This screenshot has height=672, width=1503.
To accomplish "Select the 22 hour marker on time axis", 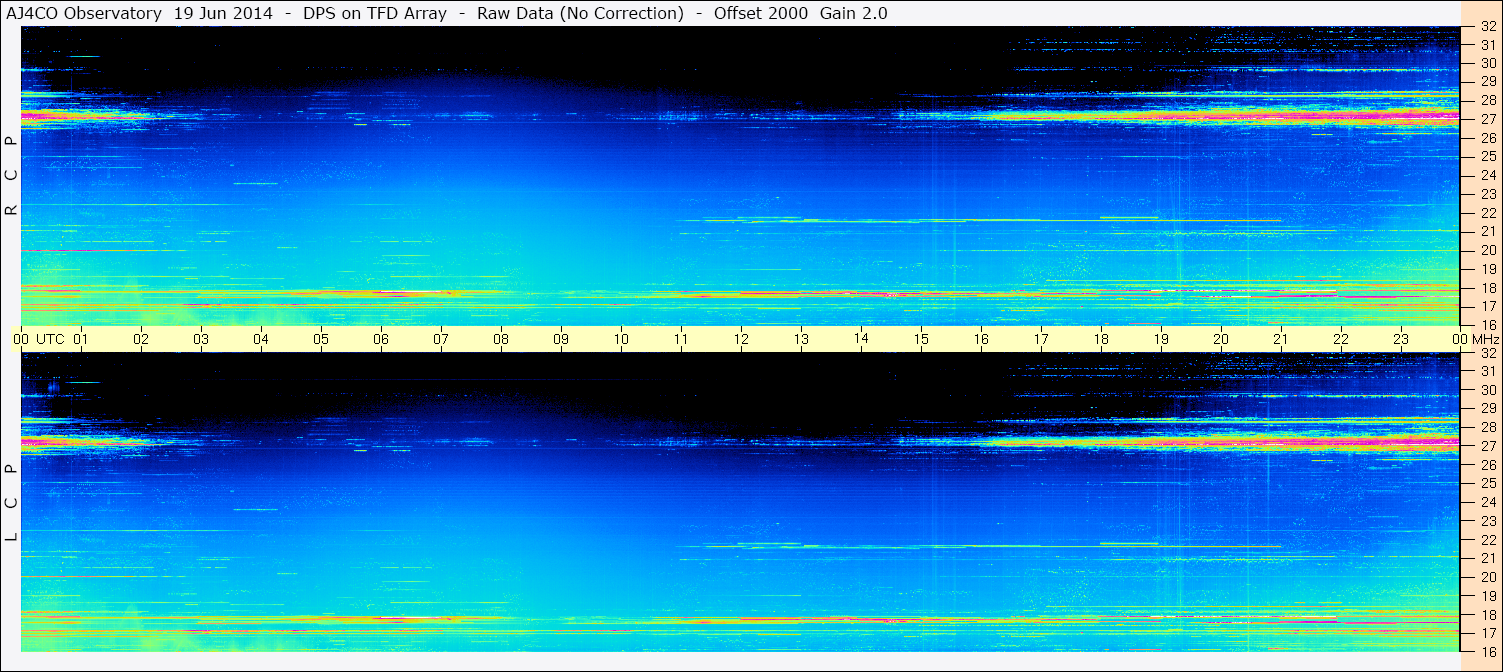I will point(1341,339).
